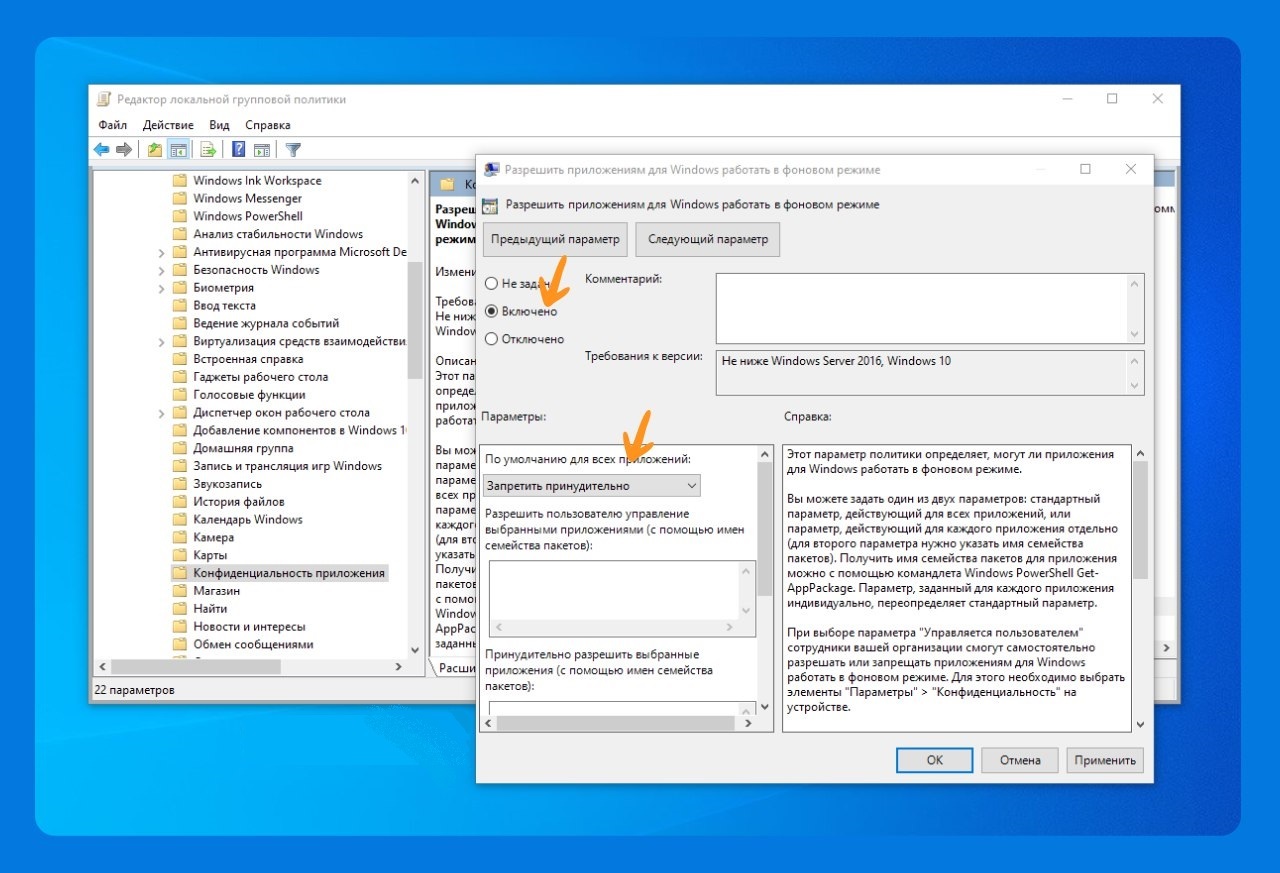Click the folder icon beside Анализ стабильности Windows
This screenshot has width=1280, height=873.
180,234
